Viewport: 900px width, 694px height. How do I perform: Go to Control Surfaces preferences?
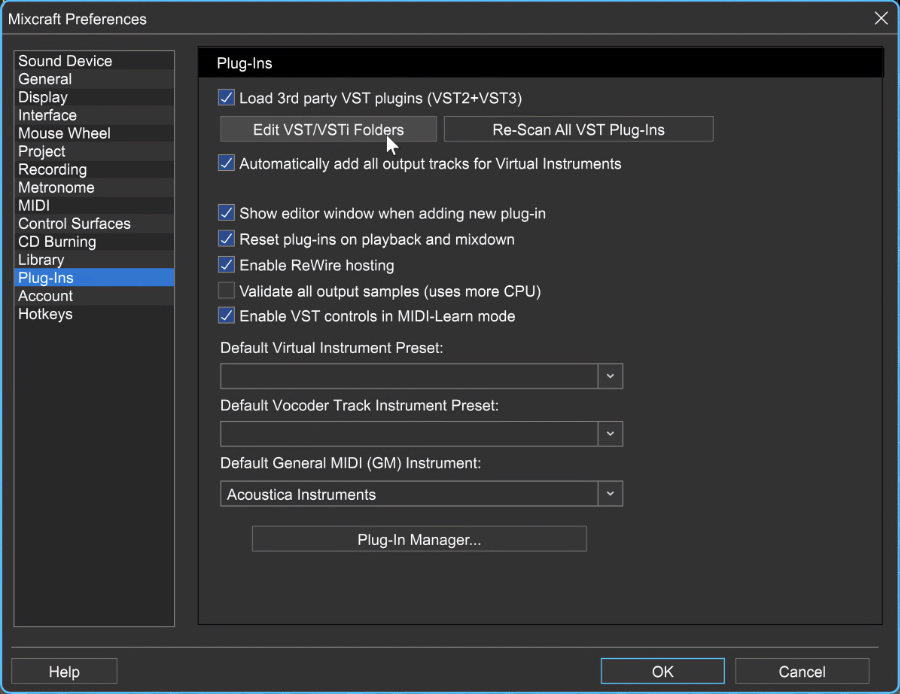pos(94,224)
